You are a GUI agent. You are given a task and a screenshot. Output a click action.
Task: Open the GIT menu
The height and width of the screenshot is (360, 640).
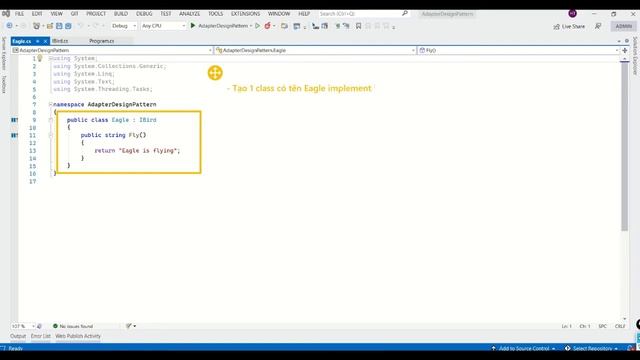point(74,13)
